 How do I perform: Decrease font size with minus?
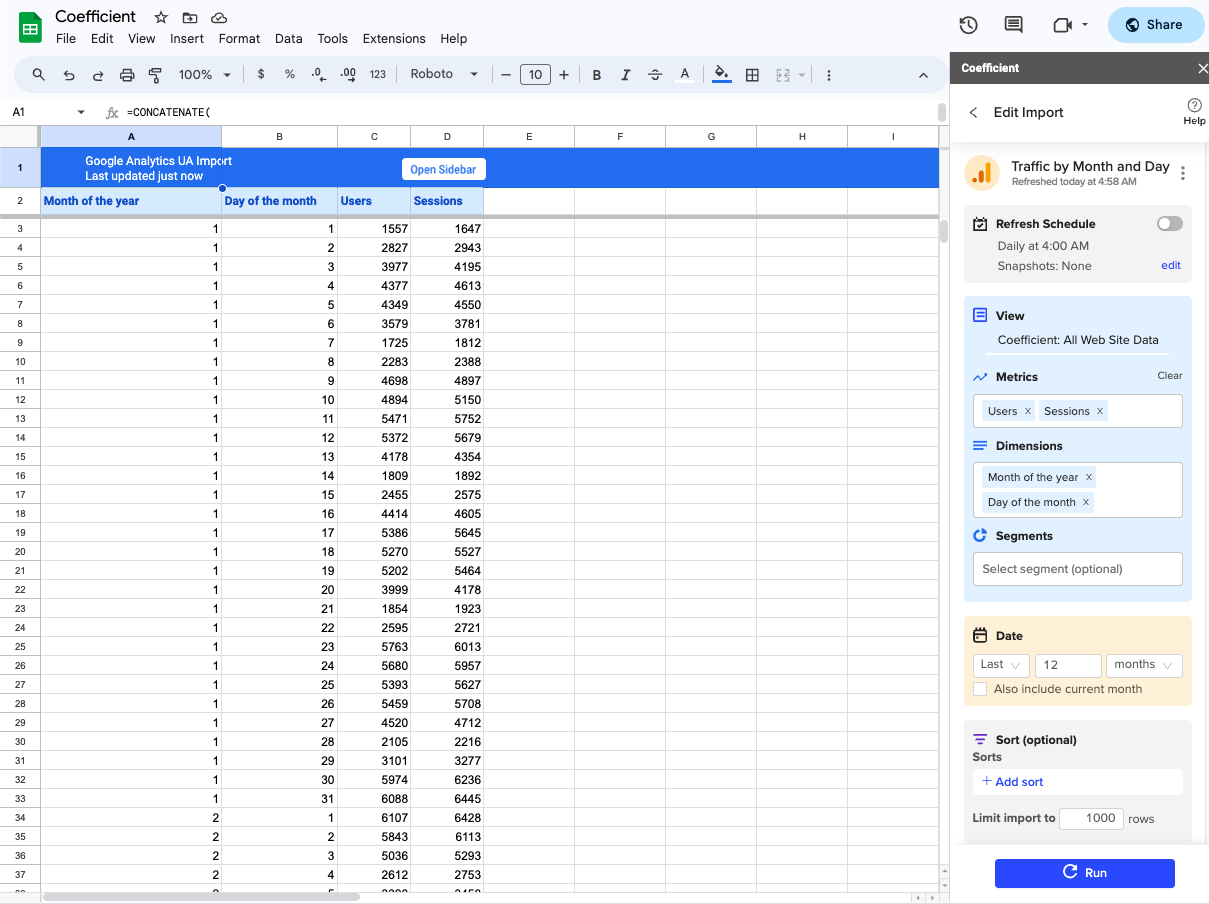coord(507,75)
